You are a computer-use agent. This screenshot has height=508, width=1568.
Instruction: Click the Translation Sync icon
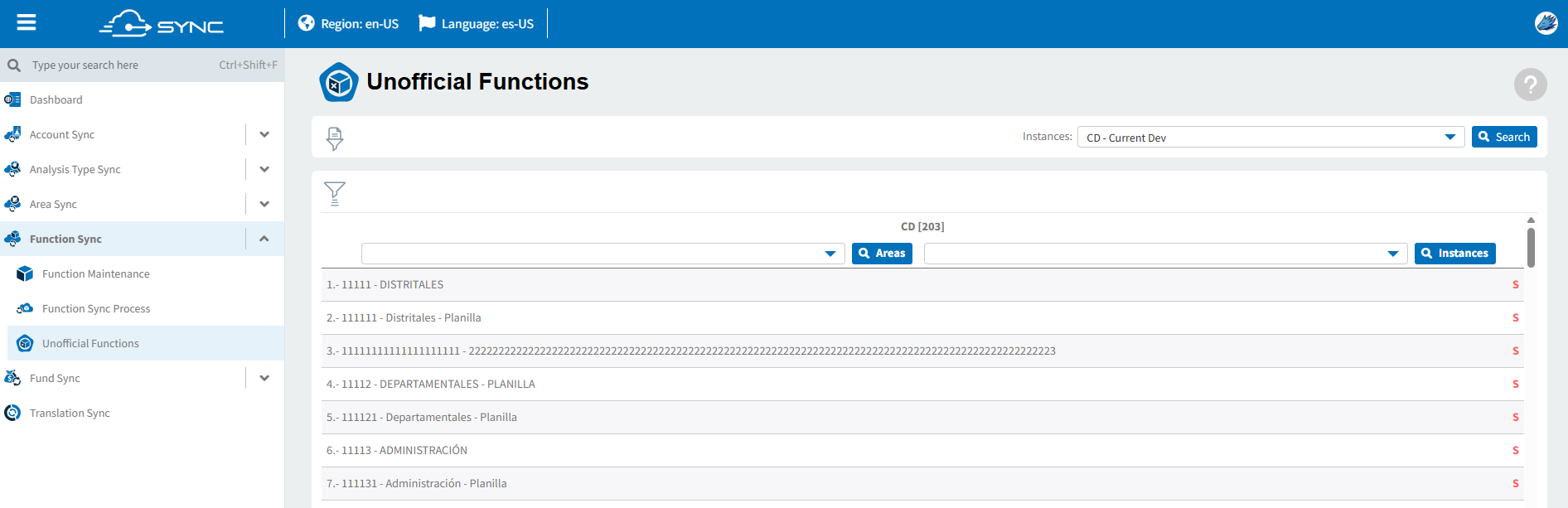12,413
